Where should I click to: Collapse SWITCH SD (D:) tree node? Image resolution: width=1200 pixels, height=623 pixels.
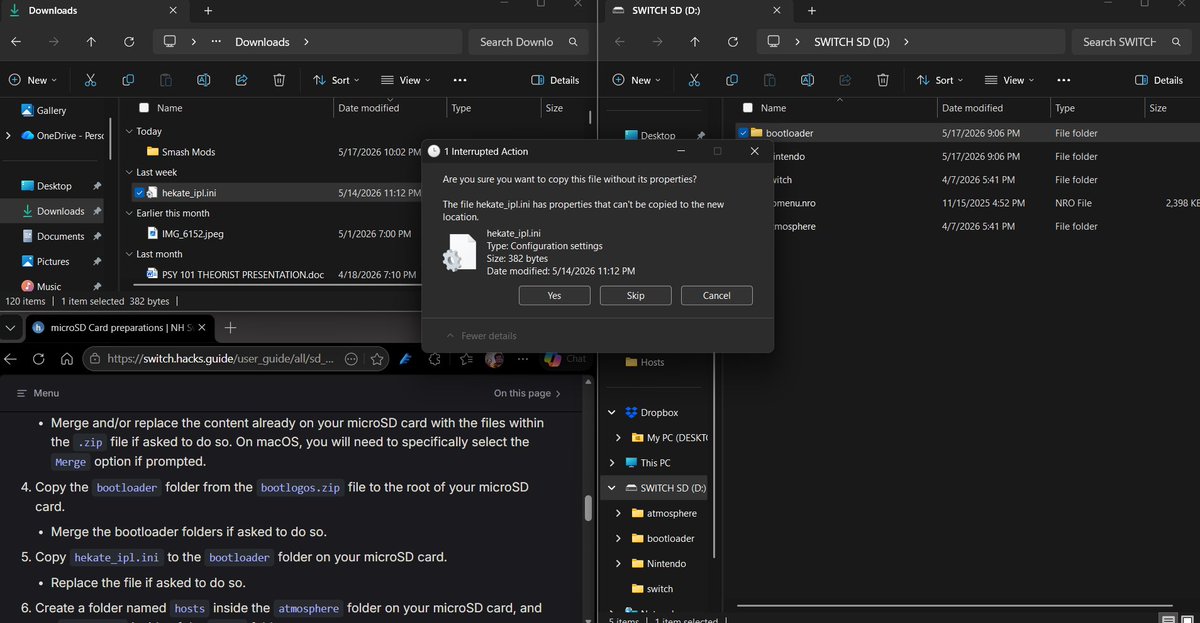tap(612, 488)
